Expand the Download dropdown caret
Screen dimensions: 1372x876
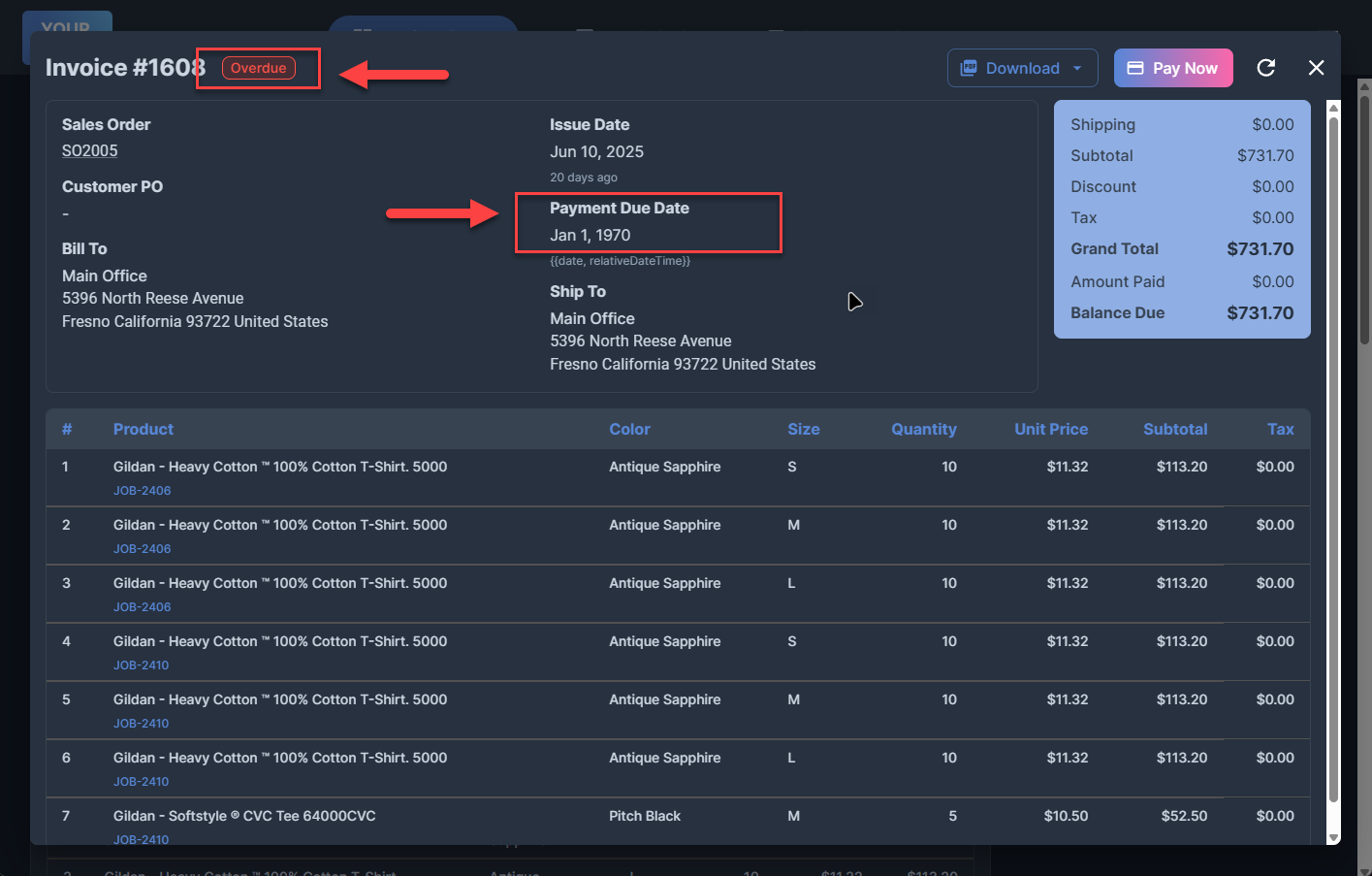[x=1077, y=68]
